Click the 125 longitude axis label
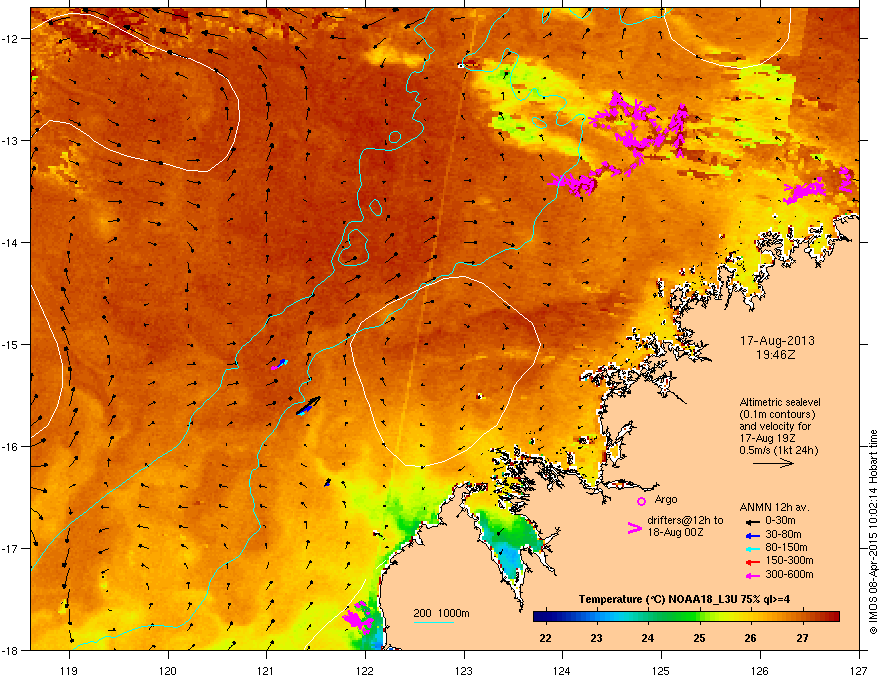Image resolution: width=880 pixels, height=680 pixels. click(x=661, y=670)
